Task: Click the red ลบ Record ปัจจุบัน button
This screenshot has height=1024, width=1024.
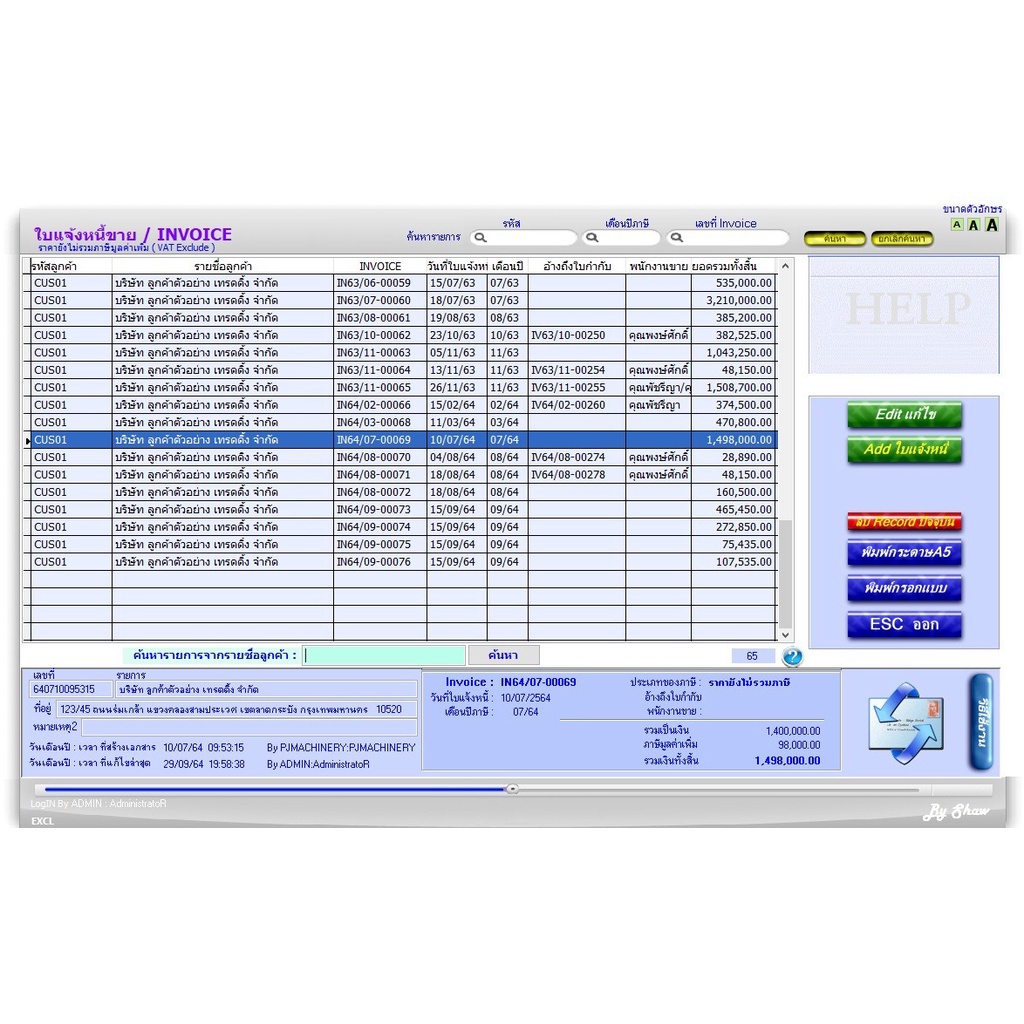Action: click(x=904, y=522)
